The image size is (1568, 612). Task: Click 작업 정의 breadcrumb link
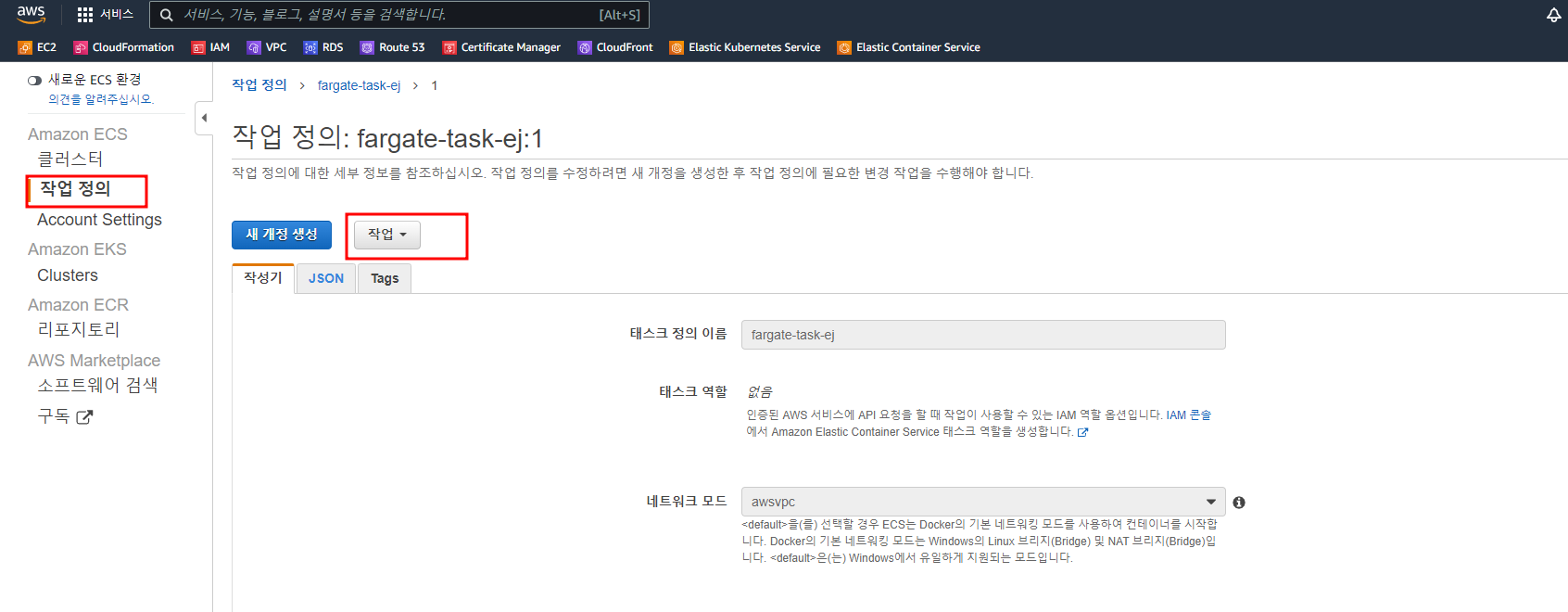(259, 85)
